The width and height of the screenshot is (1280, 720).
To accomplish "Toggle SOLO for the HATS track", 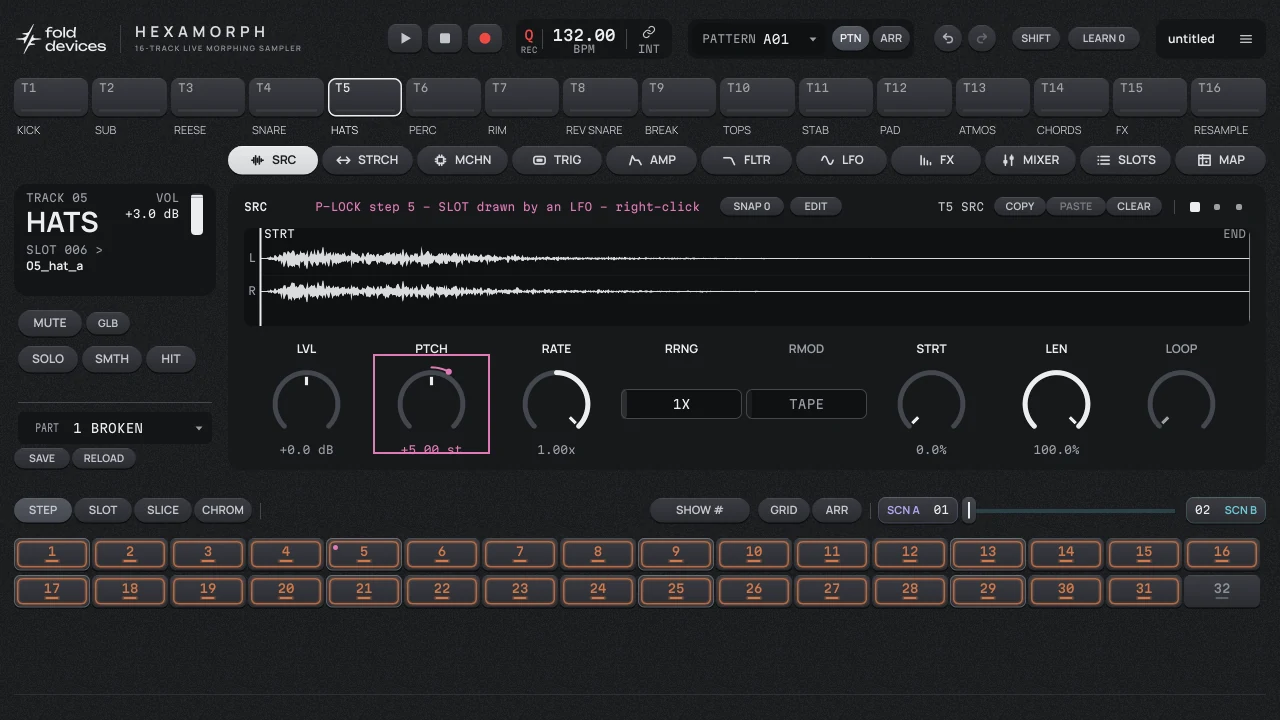I will tap(48, 359).
